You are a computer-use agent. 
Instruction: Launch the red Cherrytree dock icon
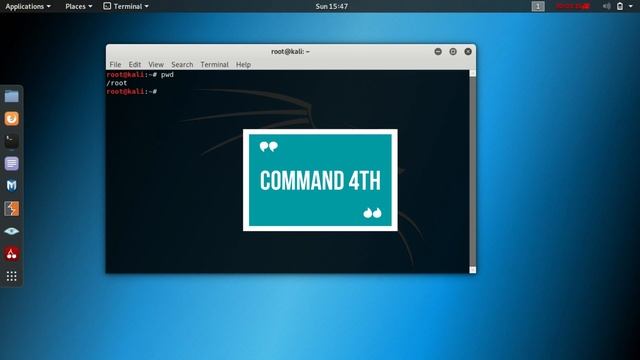11,254
